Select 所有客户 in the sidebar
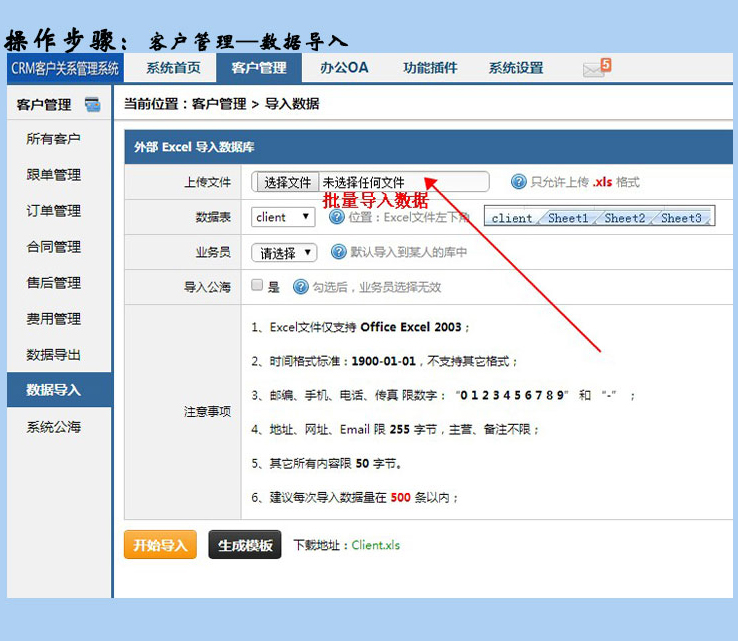Image resolution: width=738 pixels, height=641 pixels. click(54, 139)
